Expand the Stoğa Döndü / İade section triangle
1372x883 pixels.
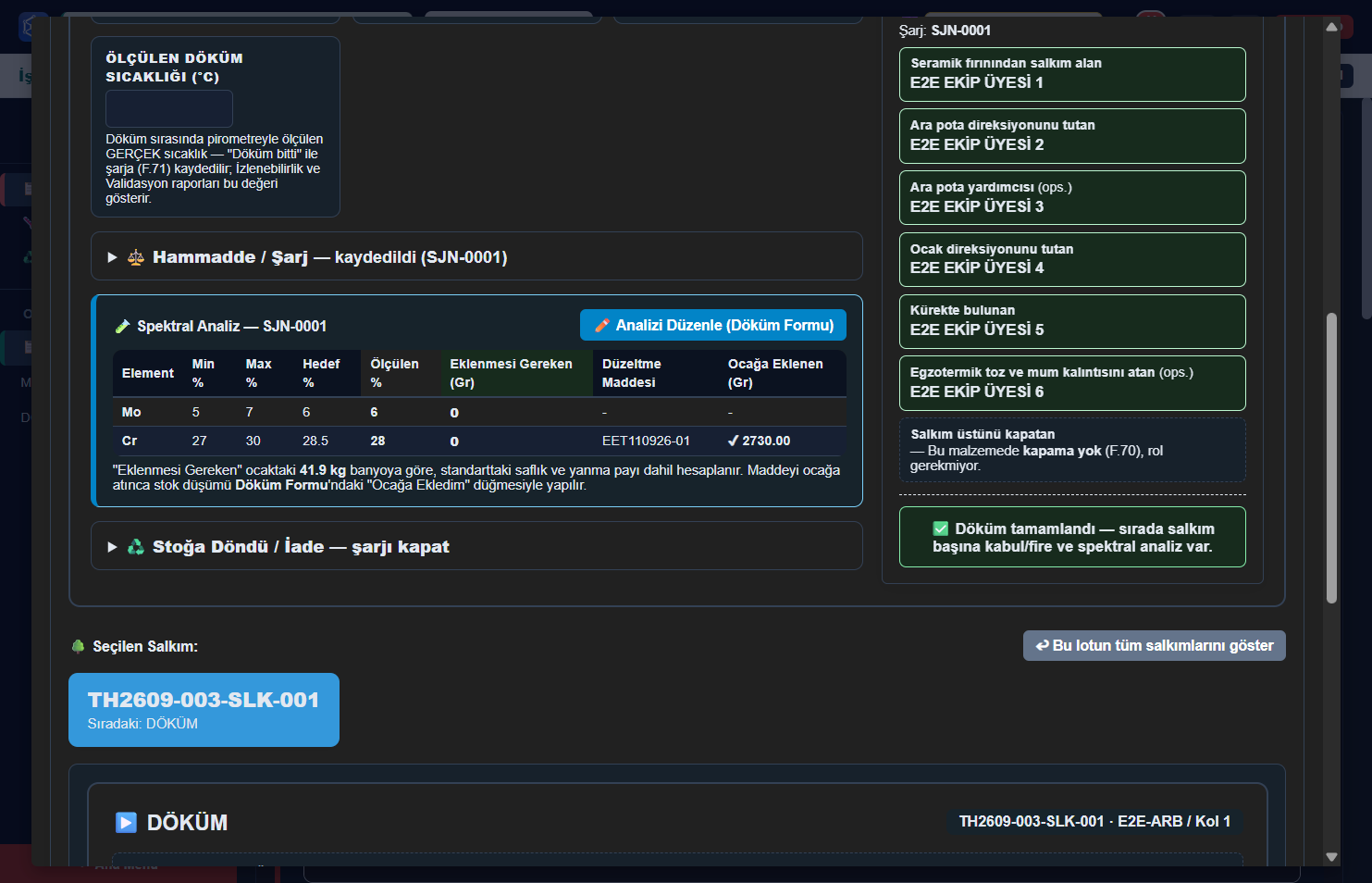tap(112, 547)
